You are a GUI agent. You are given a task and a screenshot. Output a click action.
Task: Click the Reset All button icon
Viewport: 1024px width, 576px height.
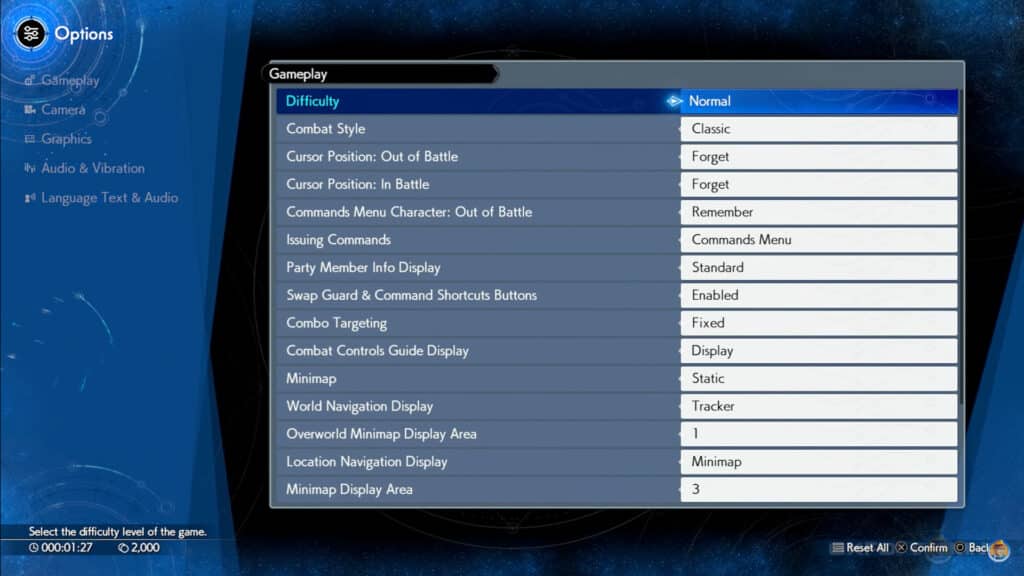tap(837, 547)
